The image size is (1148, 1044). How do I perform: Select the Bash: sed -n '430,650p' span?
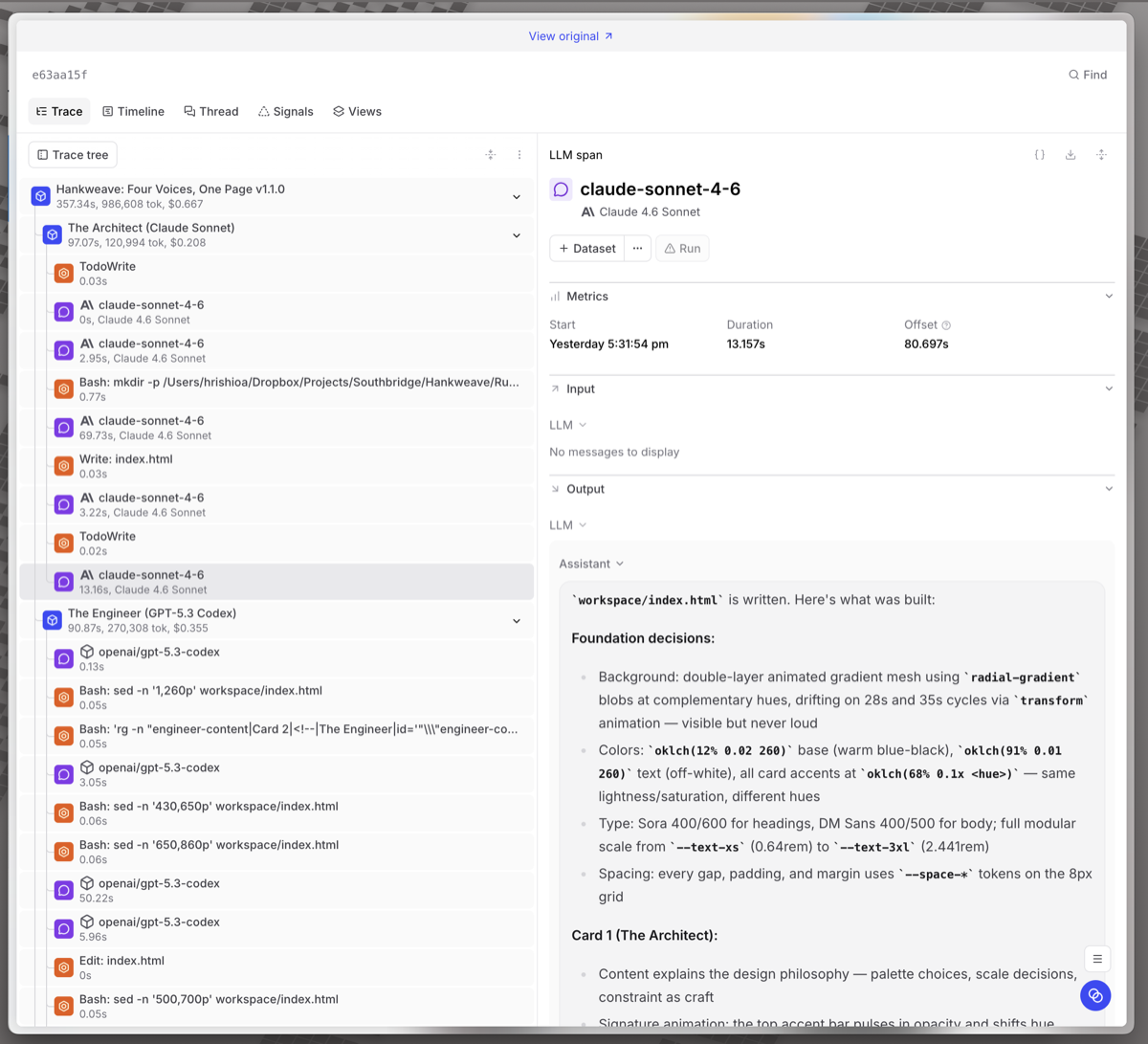[x=277, y=813]
